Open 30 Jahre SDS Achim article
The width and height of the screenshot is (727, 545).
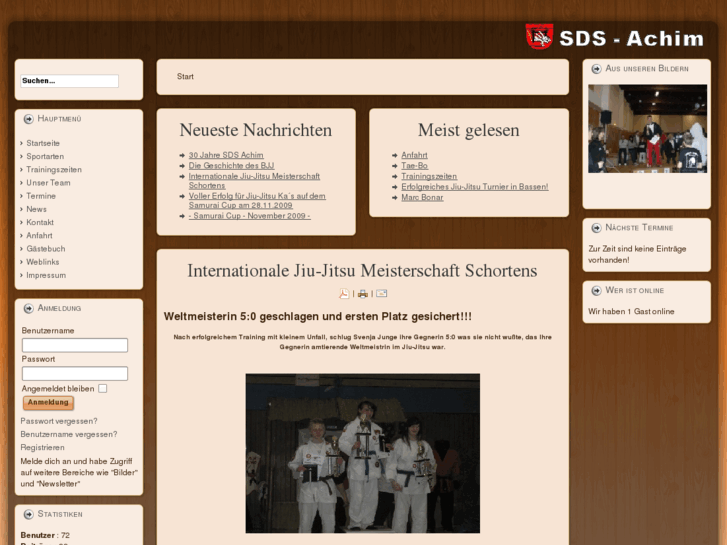(226, 155)
